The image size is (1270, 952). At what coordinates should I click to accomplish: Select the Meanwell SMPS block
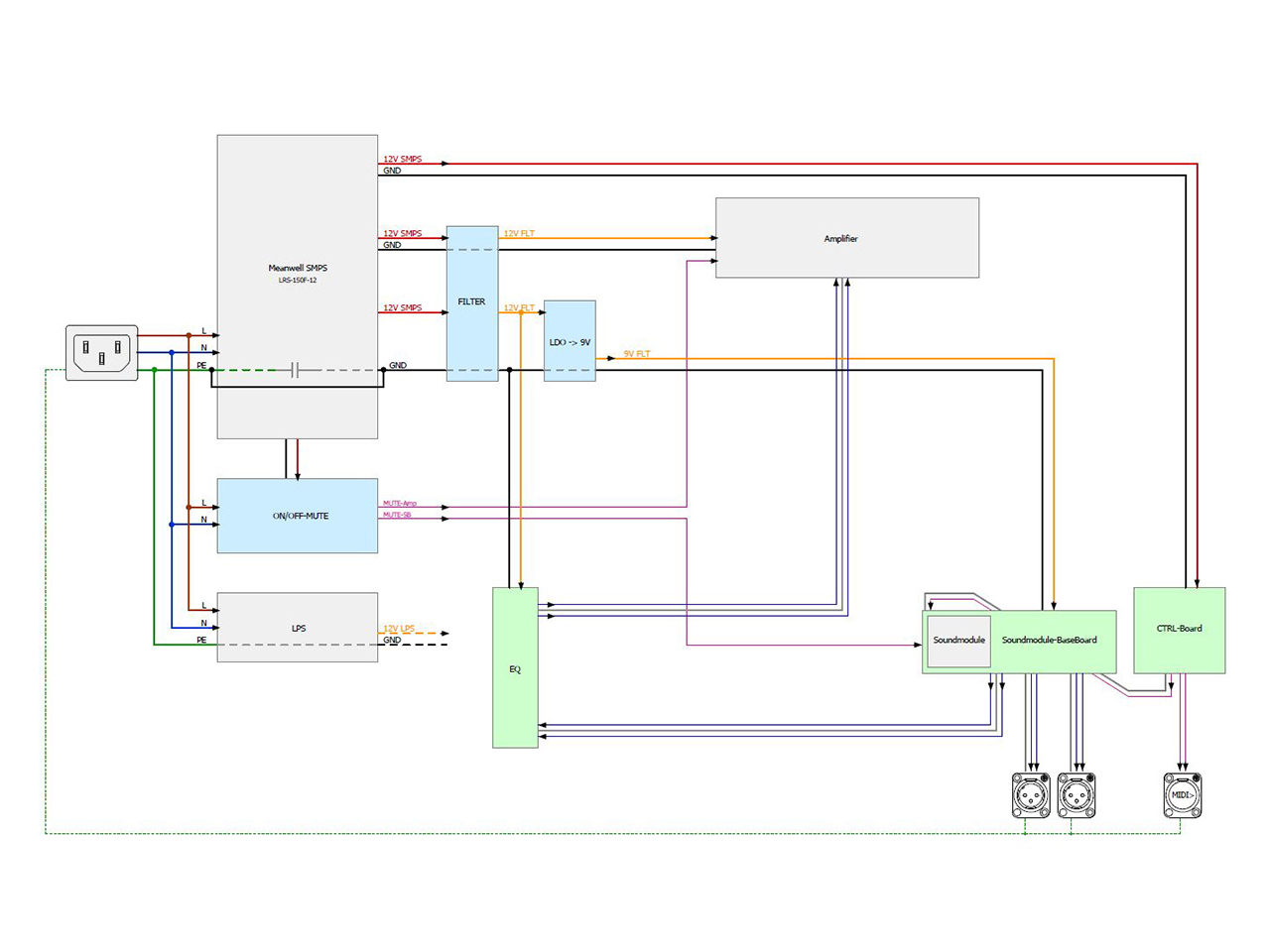pyautogui.click(x=298, y=287)
